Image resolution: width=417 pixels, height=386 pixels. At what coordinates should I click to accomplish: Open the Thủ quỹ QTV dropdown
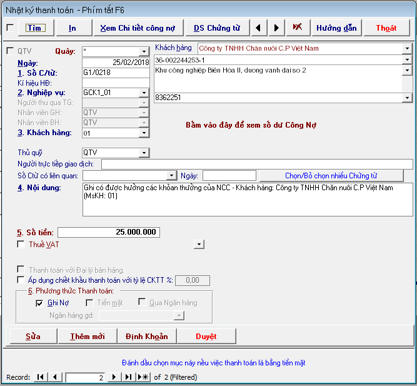(x=144, y=153)
